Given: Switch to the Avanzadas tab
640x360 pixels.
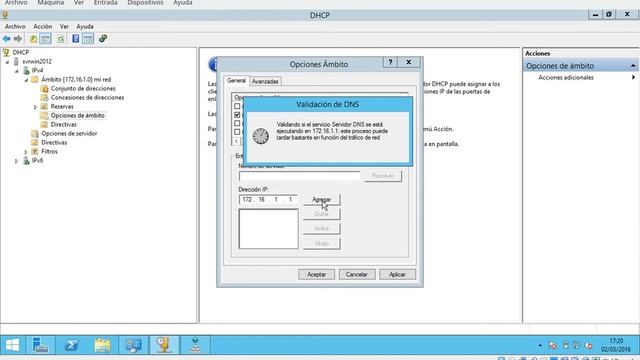Looking at the screenshot, I should 265,81.
